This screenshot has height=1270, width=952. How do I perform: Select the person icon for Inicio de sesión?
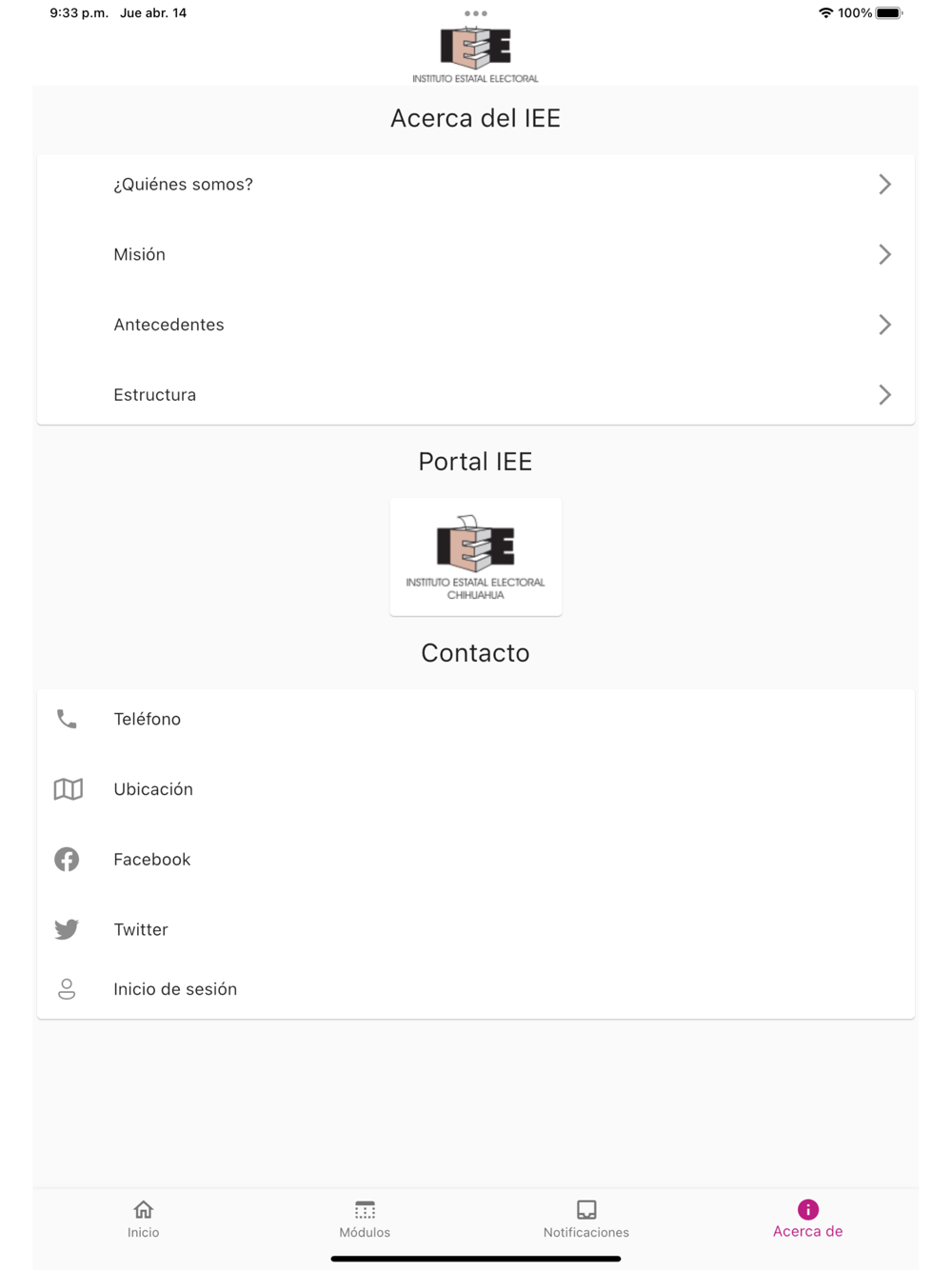(67, 989)
